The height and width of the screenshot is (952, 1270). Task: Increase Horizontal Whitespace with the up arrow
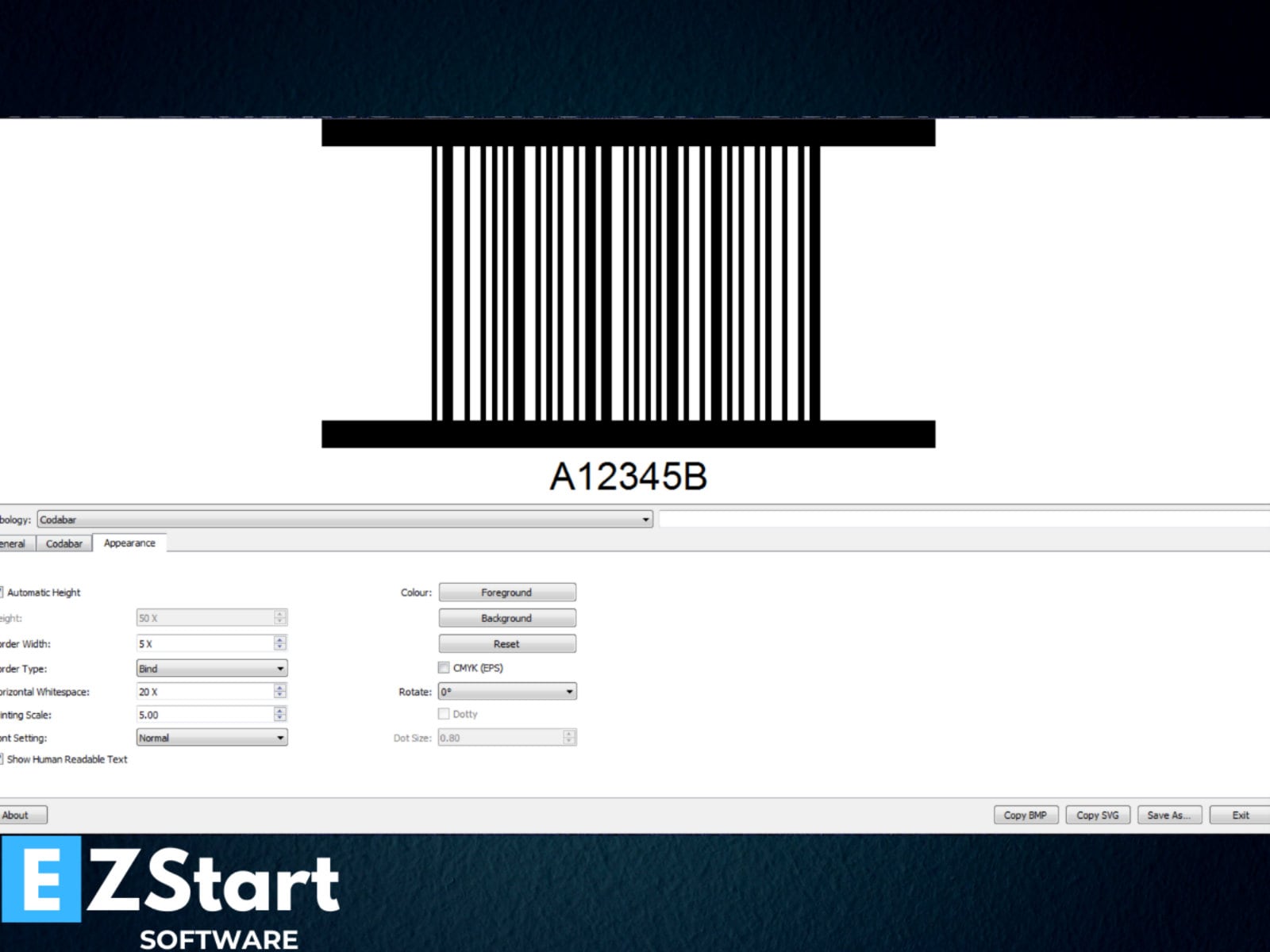(x=280, y=687)
